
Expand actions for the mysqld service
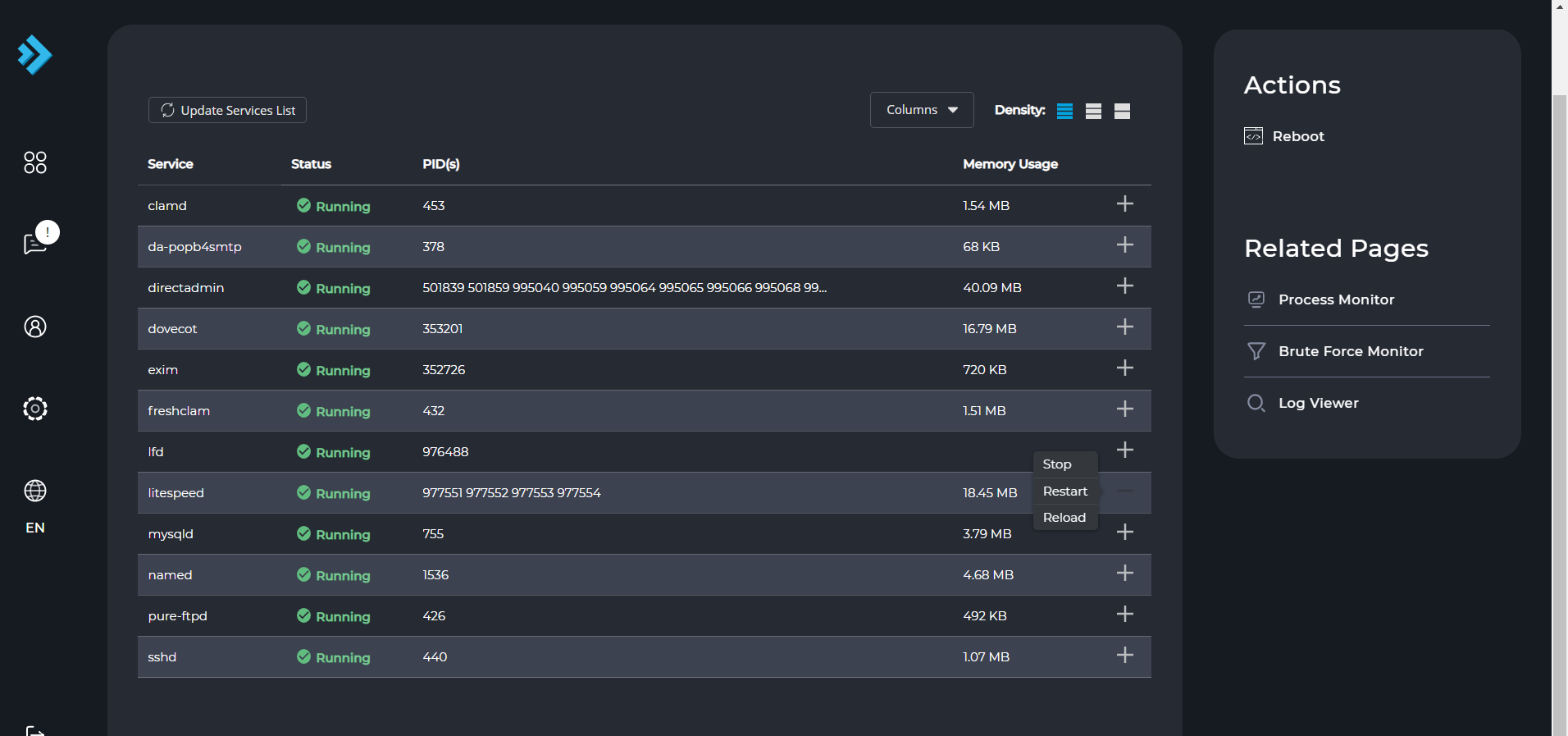[1125, 533]
